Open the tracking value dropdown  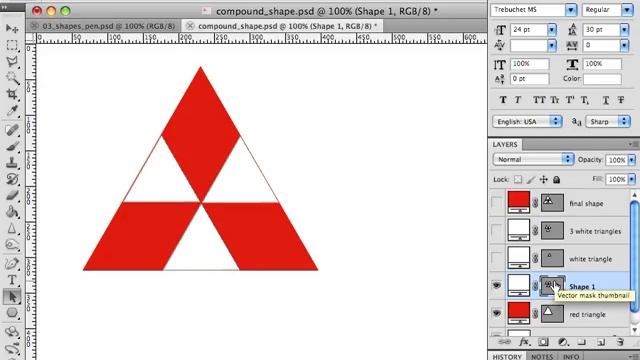[624, 45]
